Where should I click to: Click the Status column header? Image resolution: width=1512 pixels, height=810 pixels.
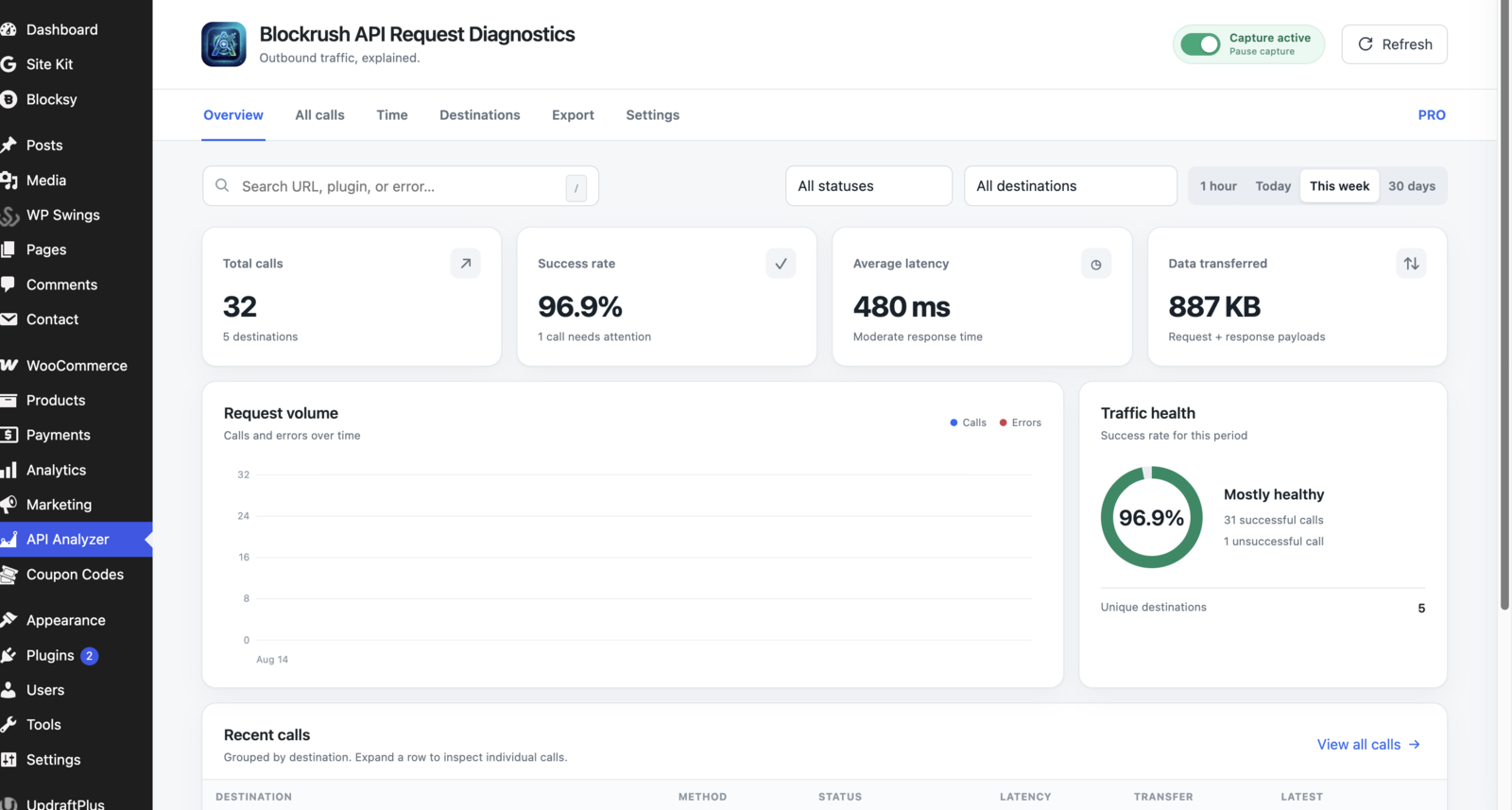click(840, 797)
